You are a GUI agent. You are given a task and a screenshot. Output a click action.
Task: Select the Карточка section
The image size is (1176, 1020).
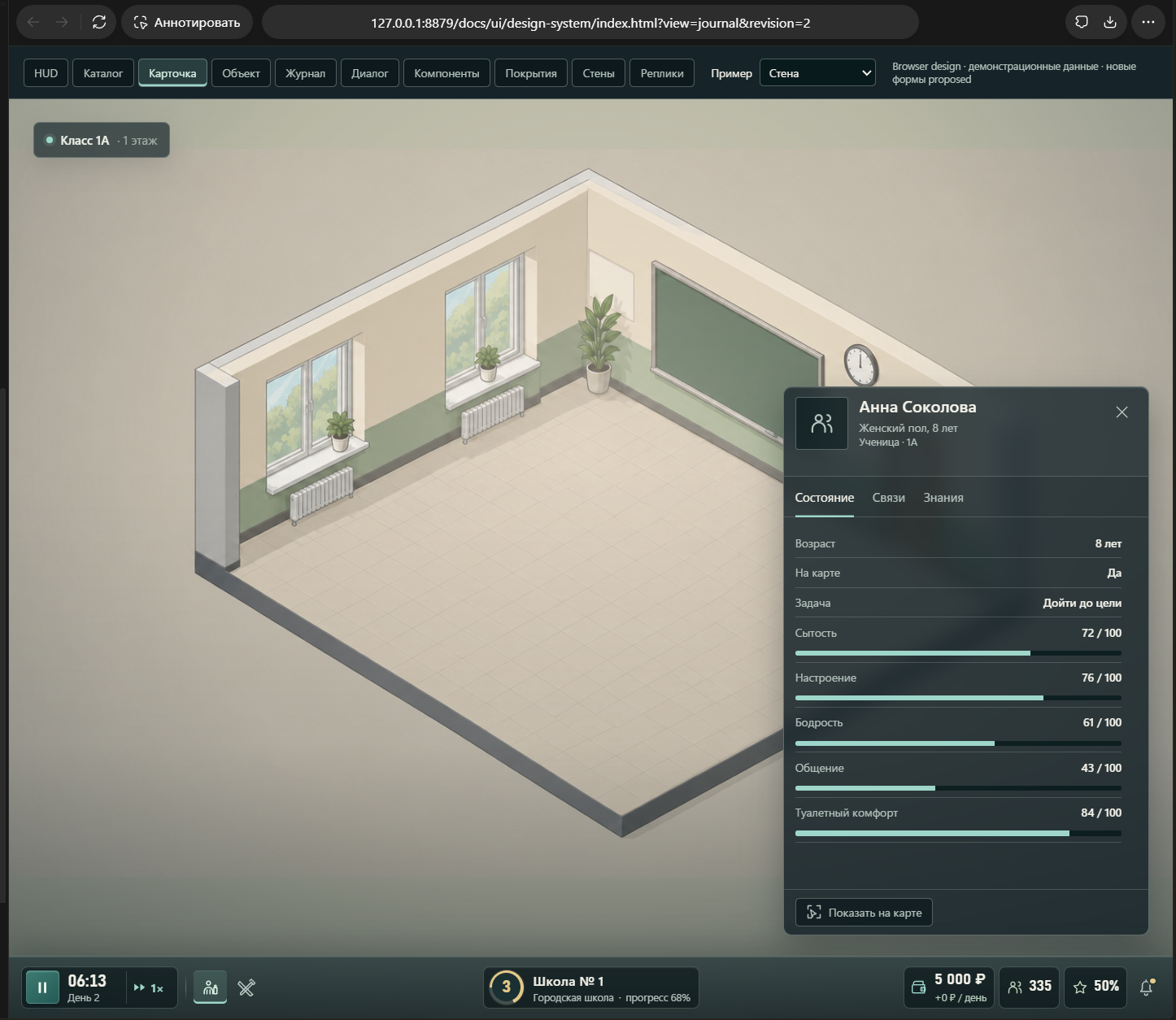tap(172, 73)
